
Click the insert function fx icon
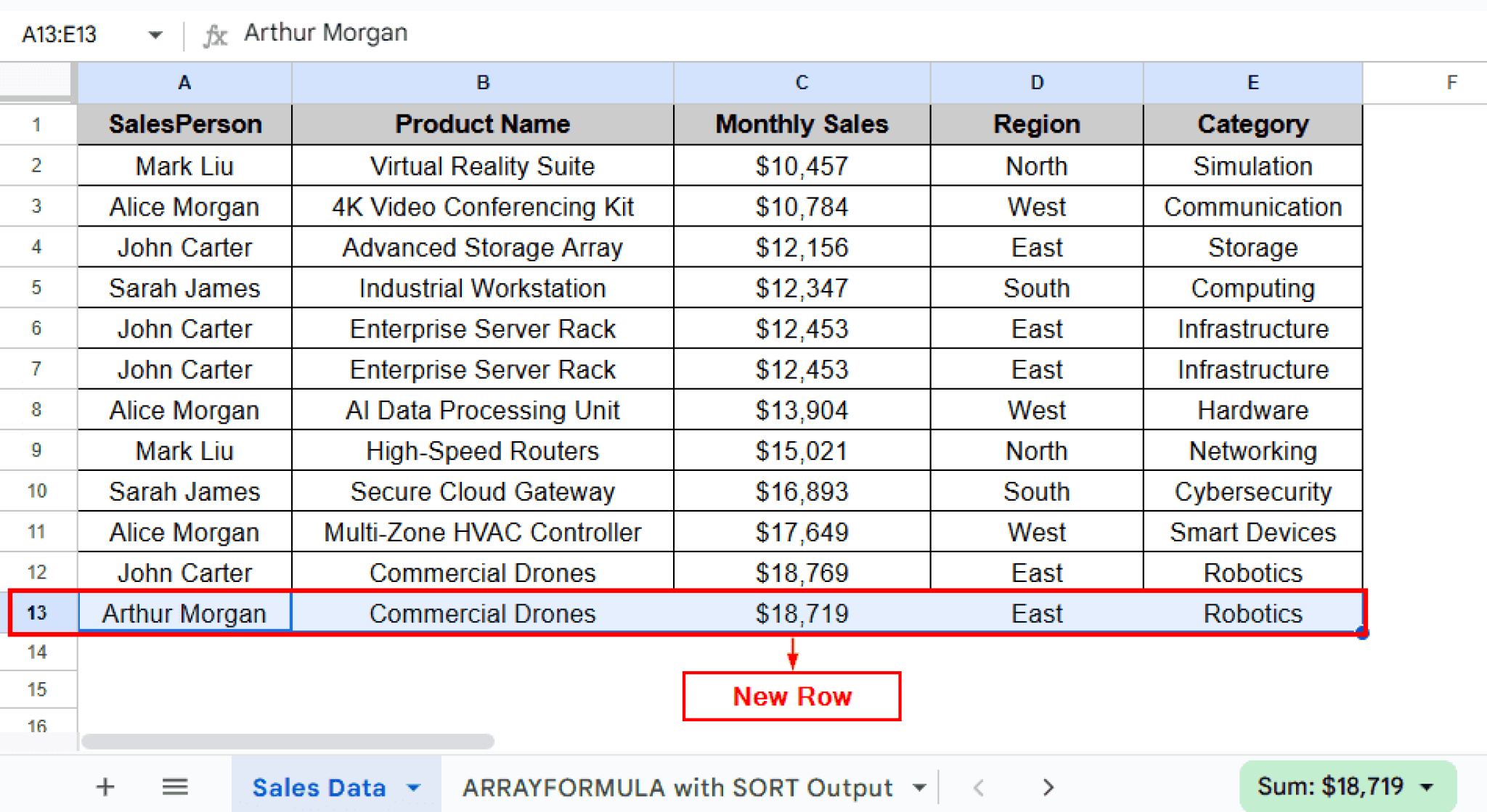coord(215,33)
